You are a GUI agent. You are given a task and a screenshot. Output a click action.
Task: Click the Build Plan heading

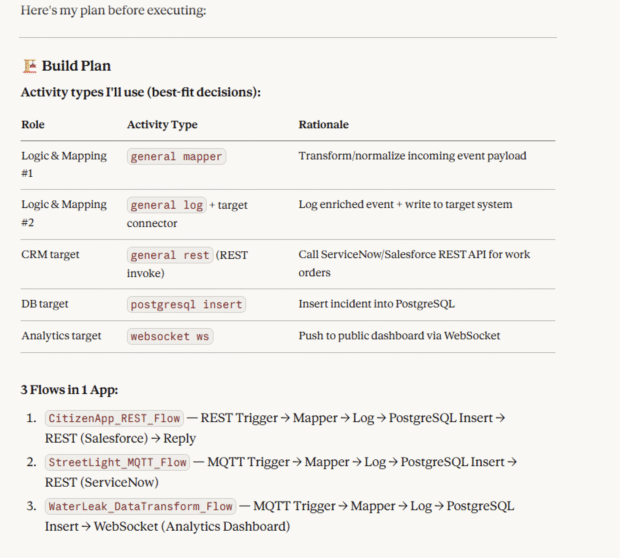coord(76,67)
